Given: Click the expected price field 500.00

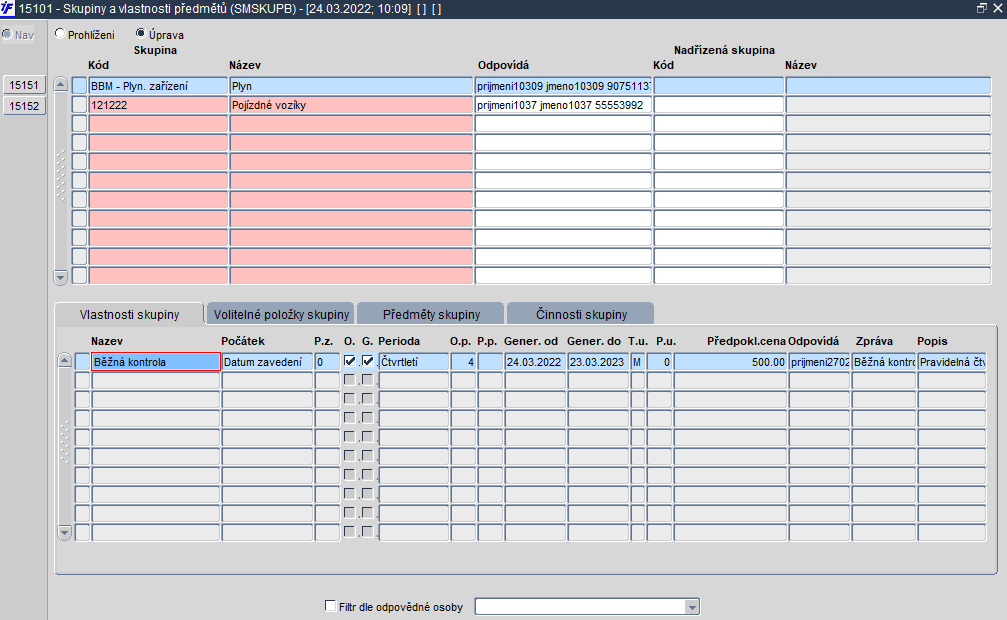Looking at the screenshot, I should click(x=730, y=362).
